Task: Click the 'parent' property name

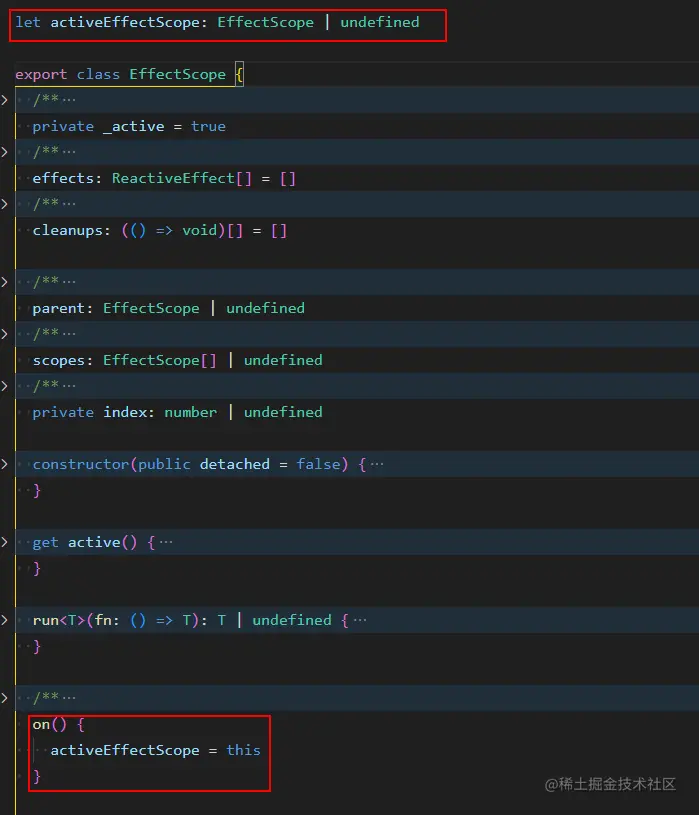Action: (59, 309)
